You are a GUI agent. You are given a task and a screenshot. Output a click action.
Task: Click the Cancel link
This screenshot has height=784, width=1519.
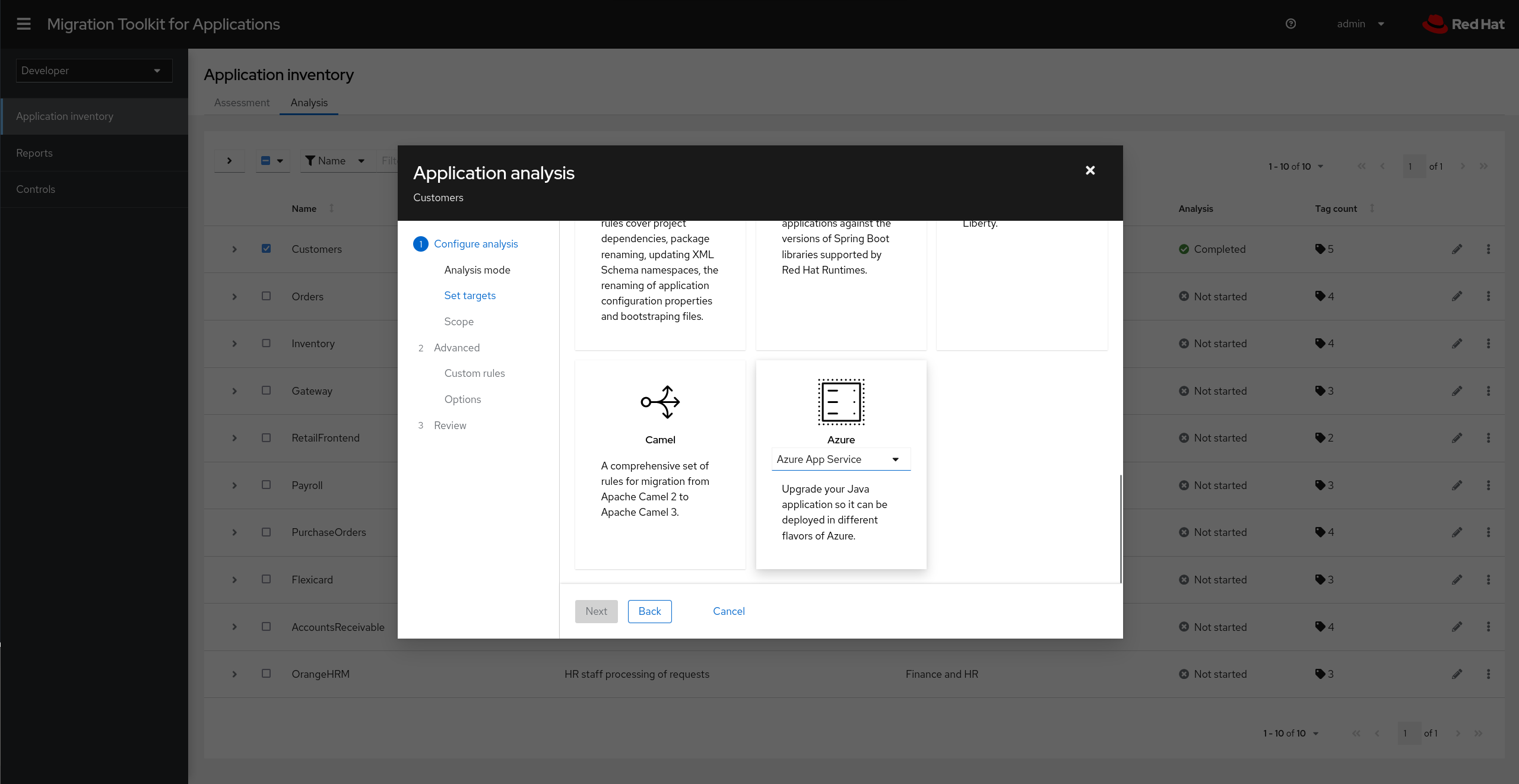728,611
